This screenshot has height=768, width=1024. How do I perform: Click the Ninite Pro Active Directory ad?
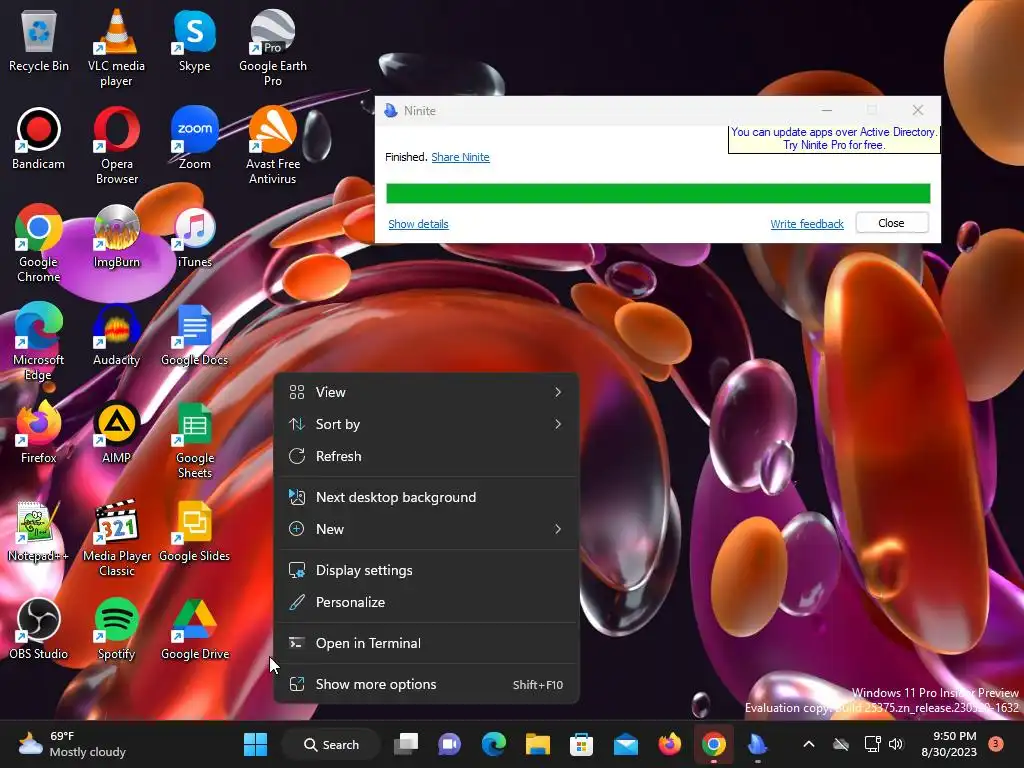pyautogui.click(x=834, y=138)
